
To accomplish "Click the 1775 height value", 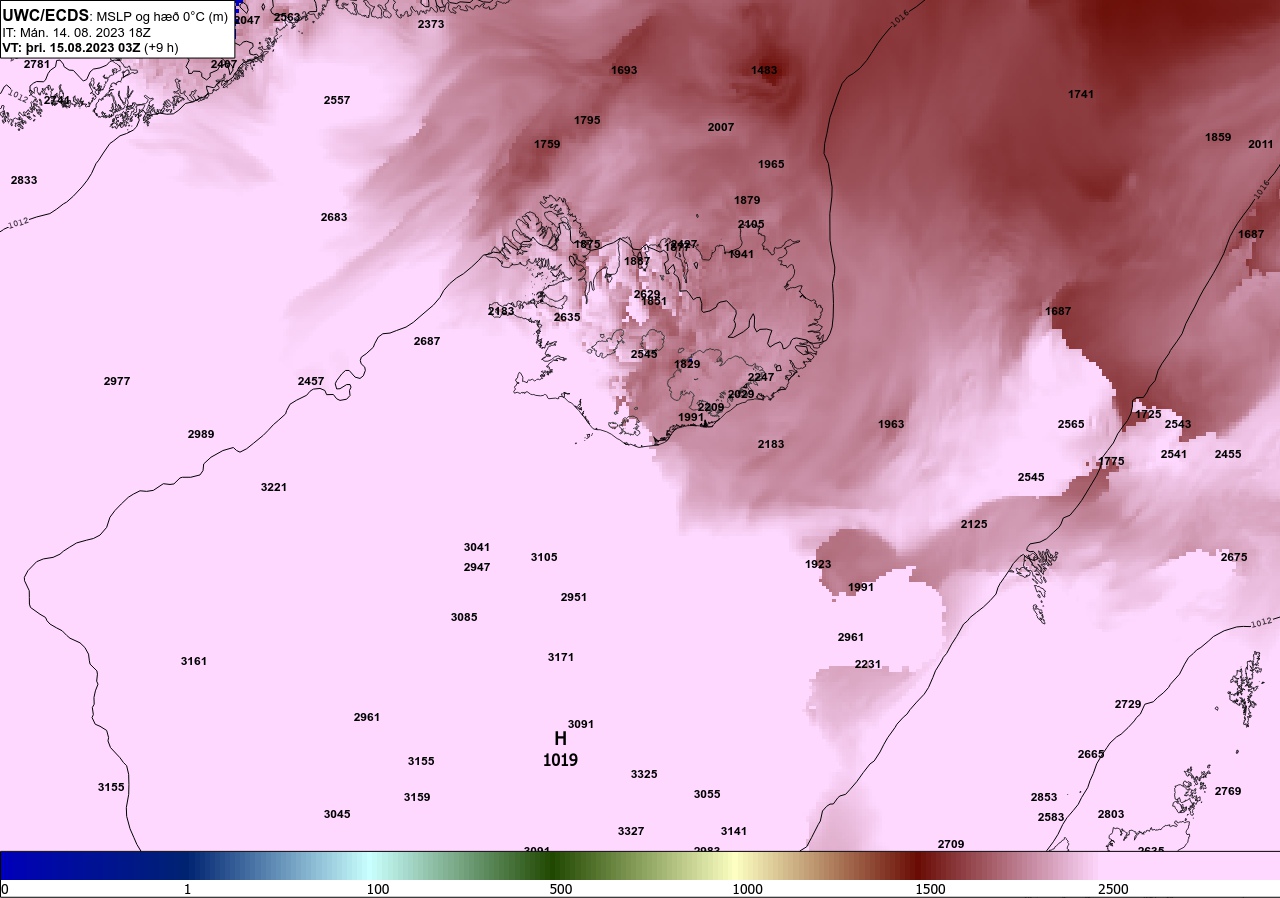I will (x=1111, y=461).
